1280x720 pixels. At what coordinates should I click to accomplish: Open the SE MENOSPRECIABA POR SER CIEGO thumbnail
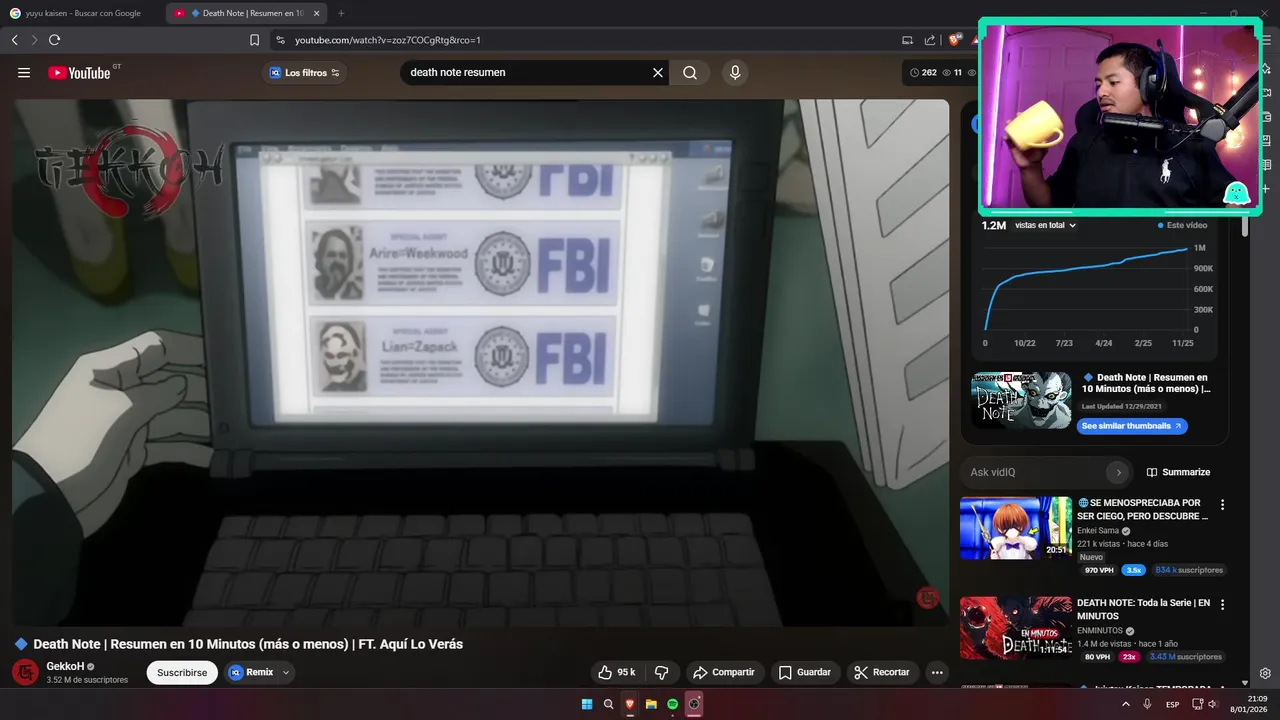(1016, 528)
